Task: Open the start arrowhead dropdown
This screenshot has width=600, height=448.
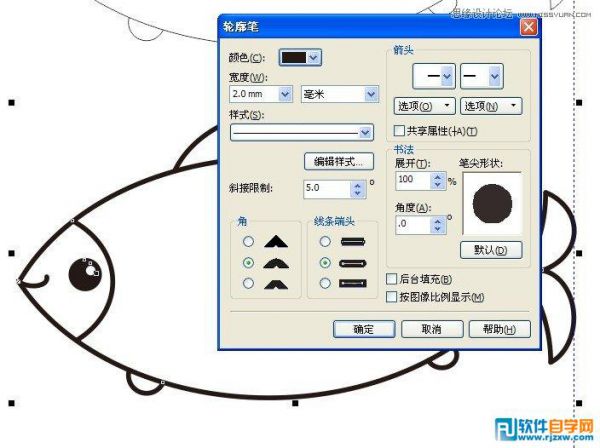Action: (x=434, y=76)
